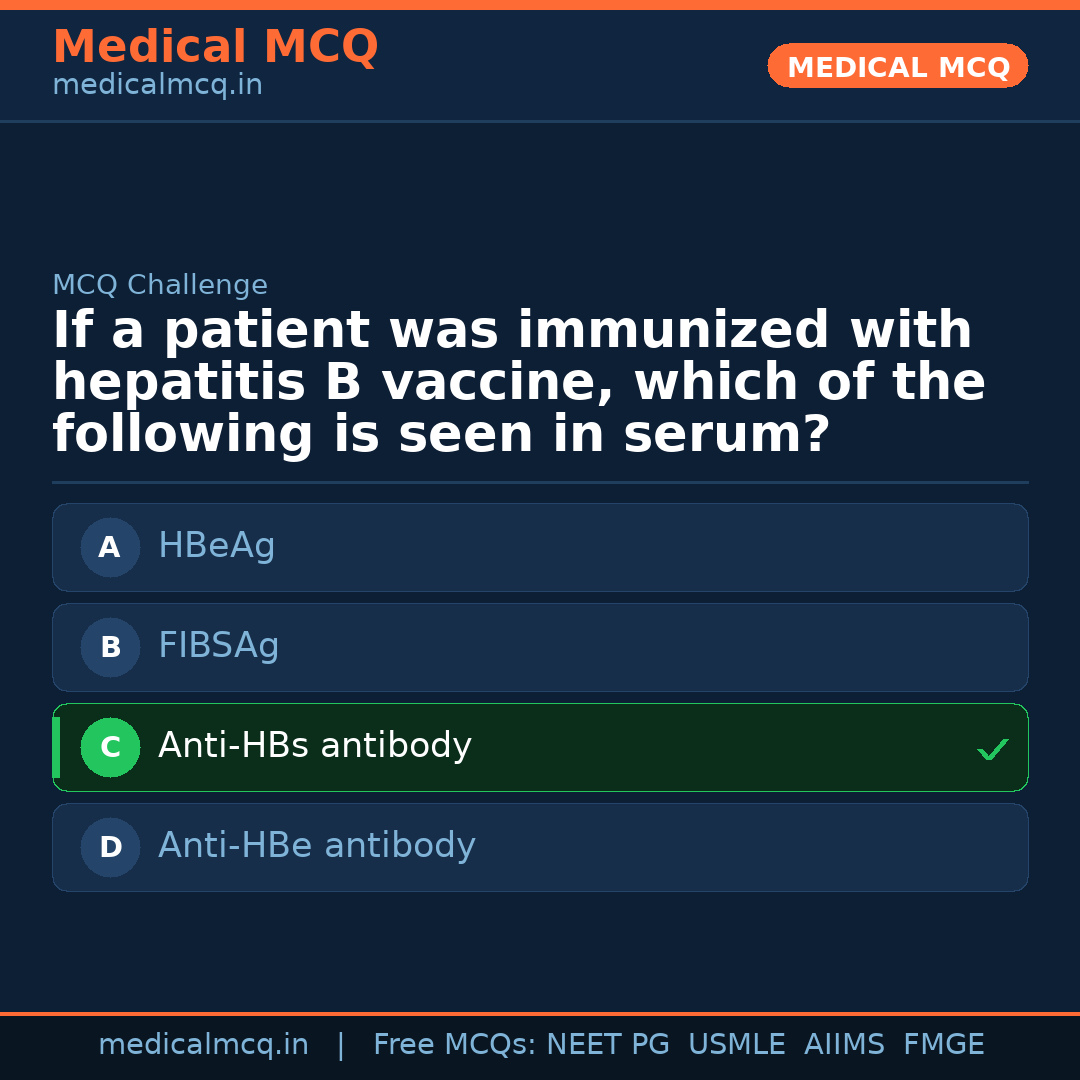The image size is (1080, 1080).
Task: Select AIIMS in the footer
Action: [x=844, y=1045]
